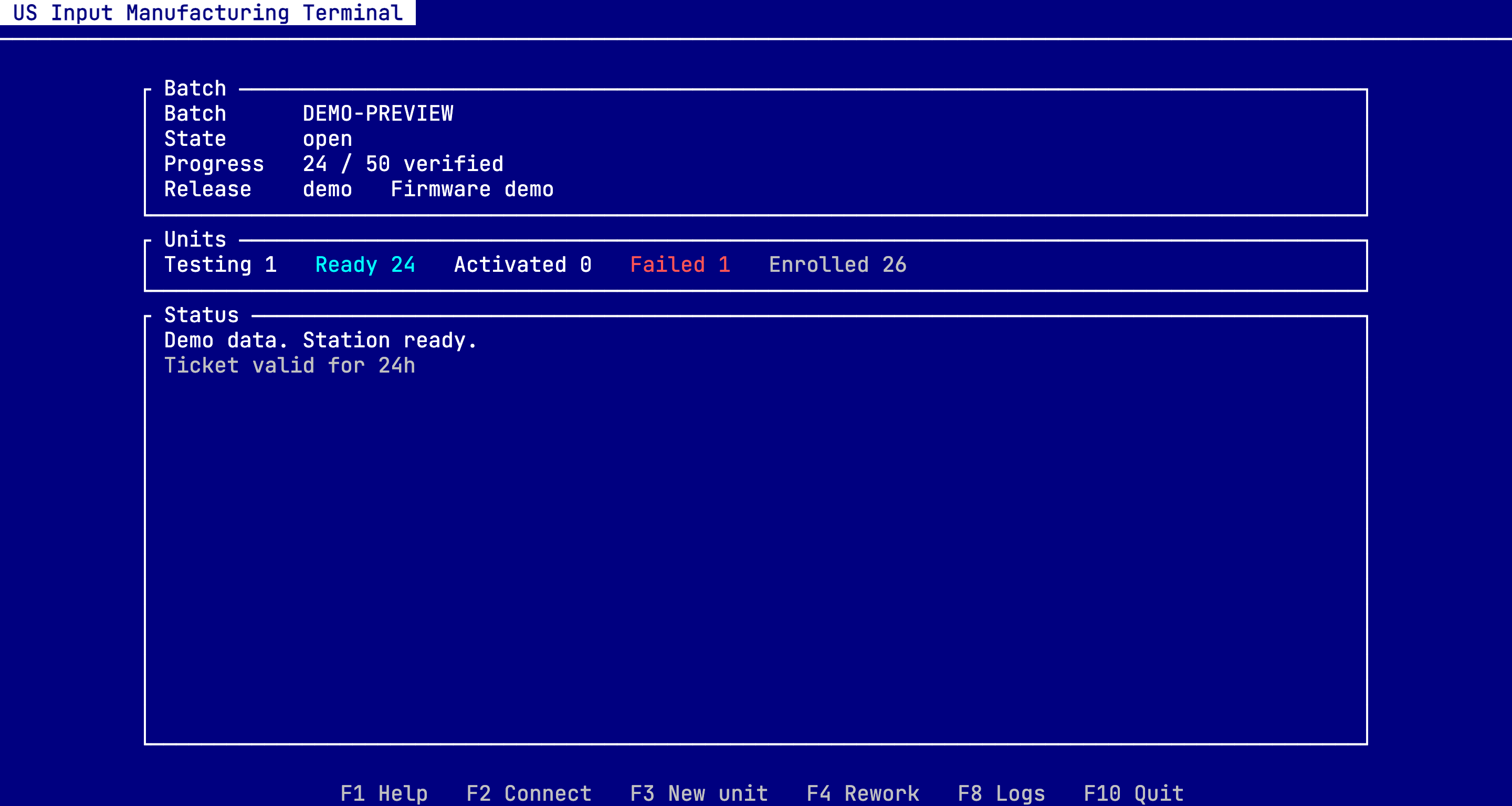1512x806 pixels.
Task: Click the 'Units' panel heading
Action: [x=195, y=239]
